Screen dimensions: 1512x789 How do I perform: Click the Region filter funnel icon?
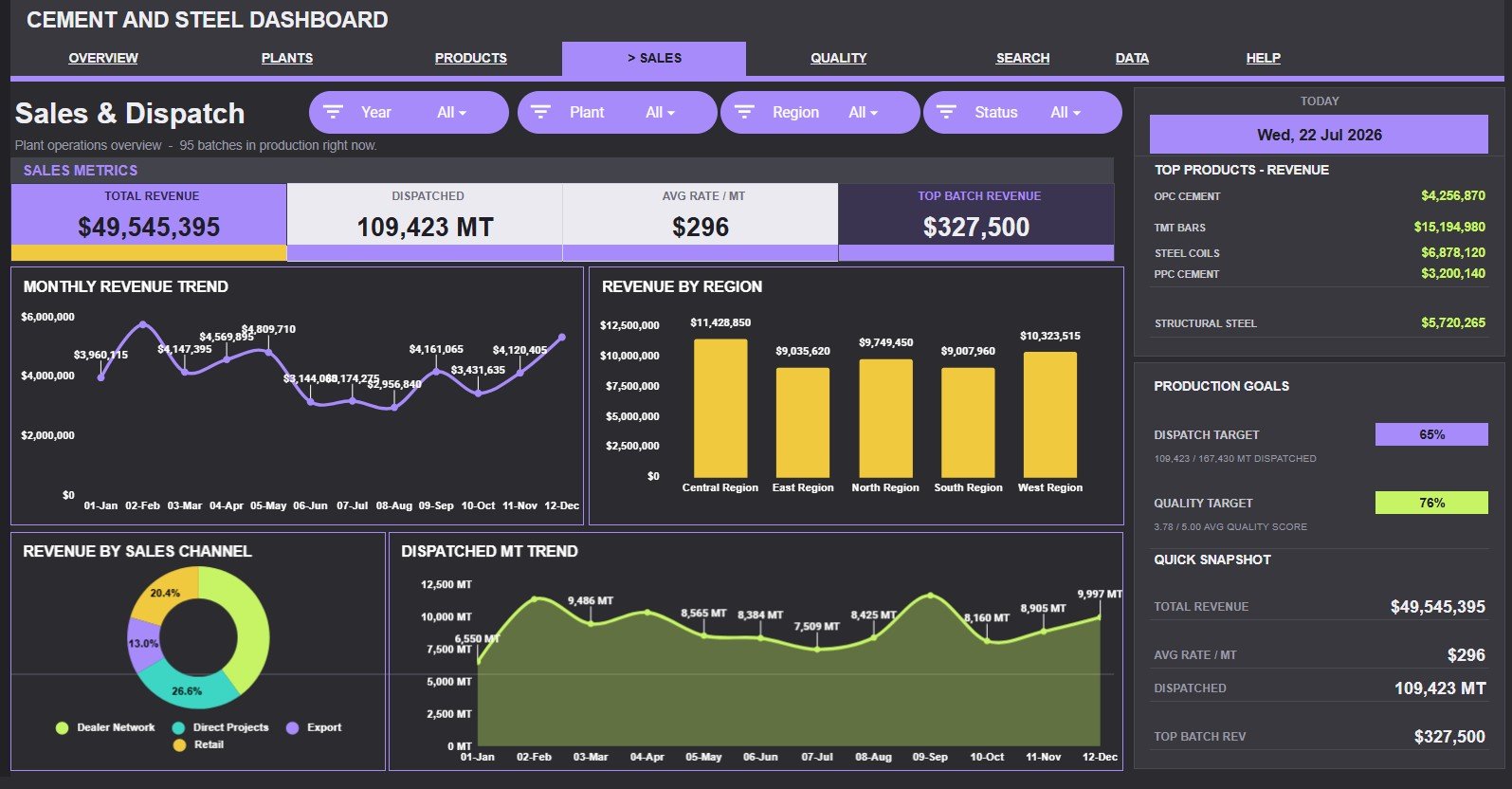(x=744, y=112)
